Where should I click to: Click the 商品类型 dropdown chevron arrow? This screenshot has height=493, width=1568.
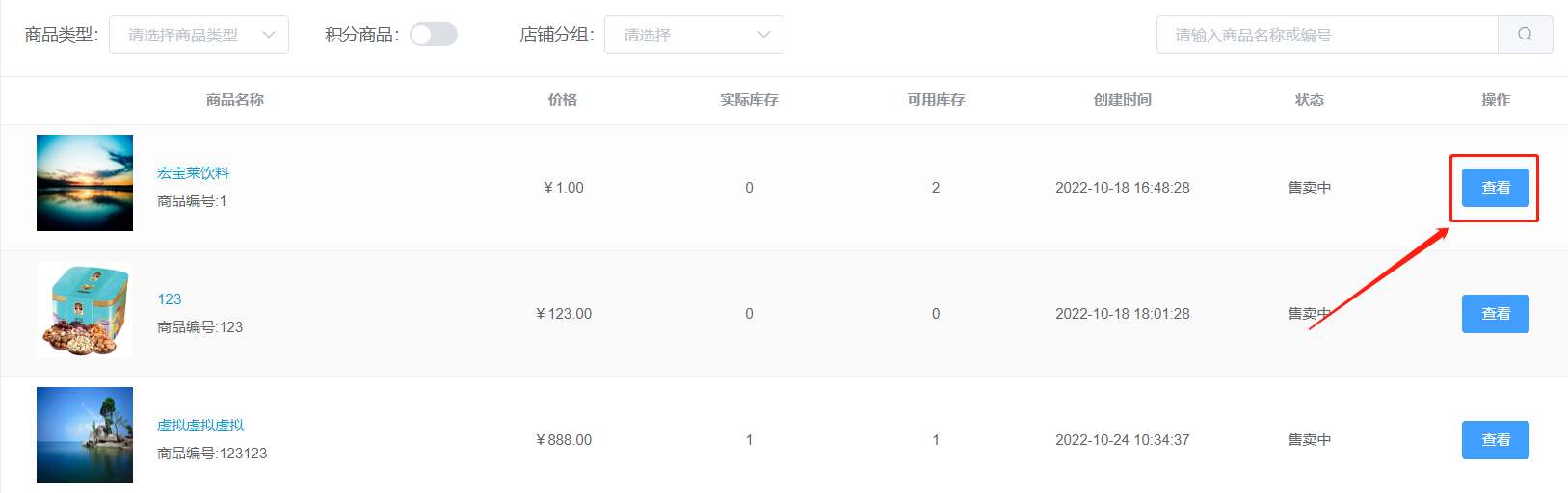269,35
